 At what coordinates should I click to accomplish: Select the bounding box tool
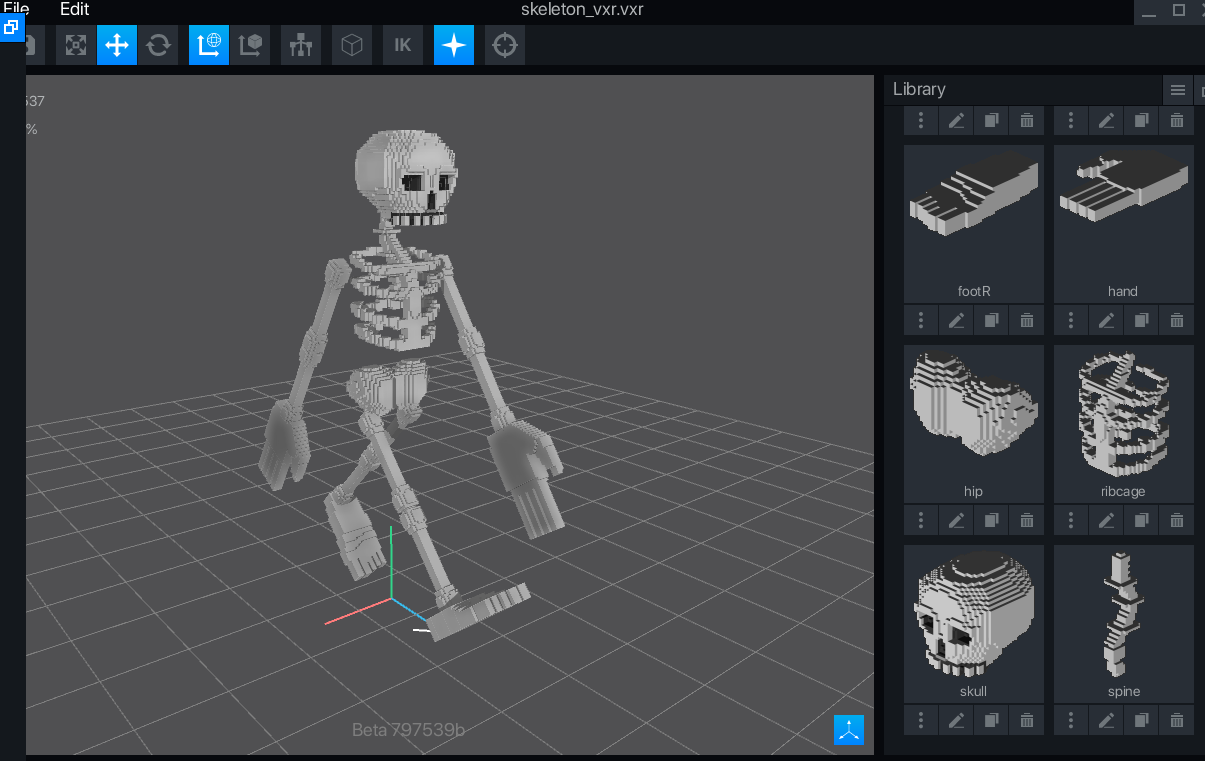click(351, 44)
